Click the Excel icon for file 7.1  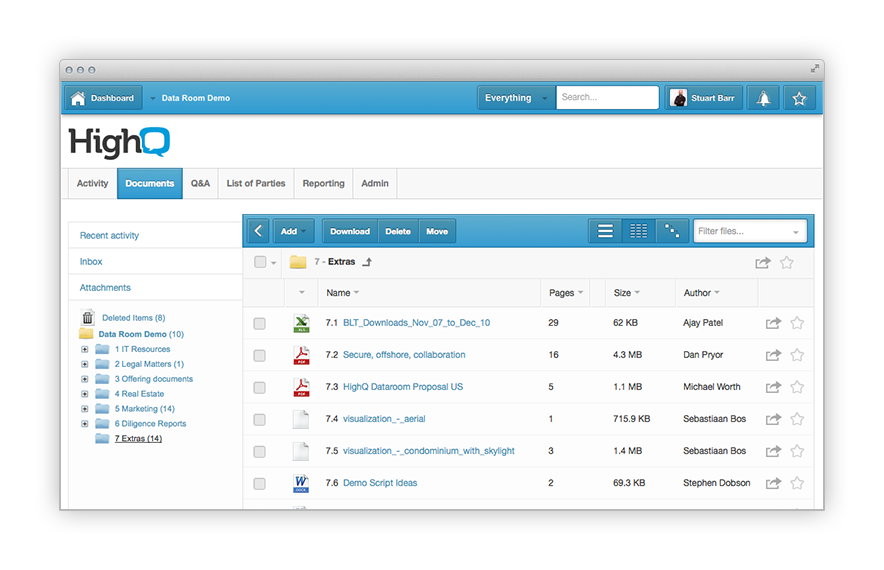[x=301, y=323]
